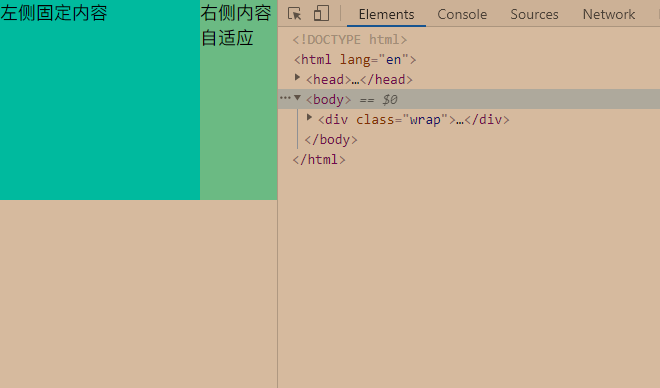Open the Sources tab

(534, 14)
